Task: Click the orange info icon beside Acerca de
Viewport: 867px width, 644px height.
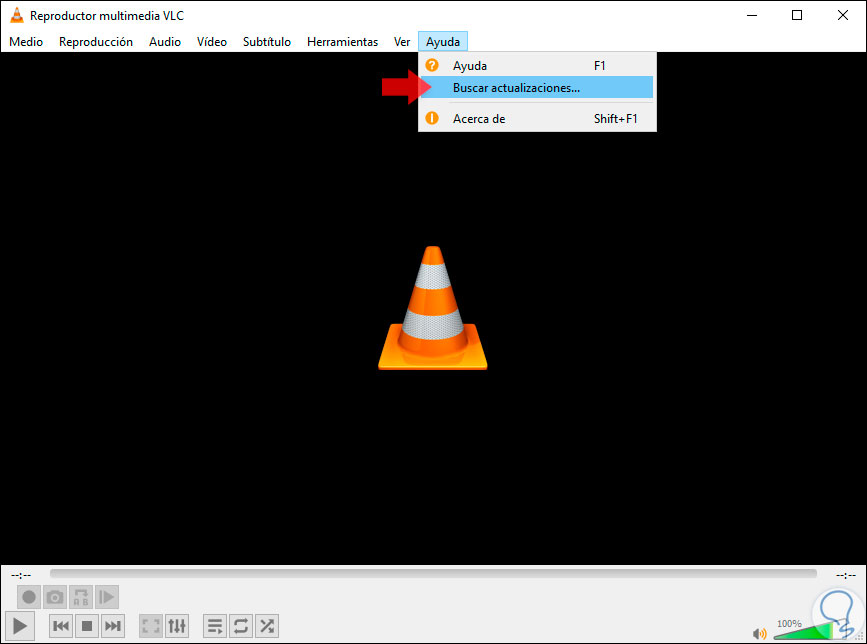Action: pyautogui.click(x=432, y=118)
